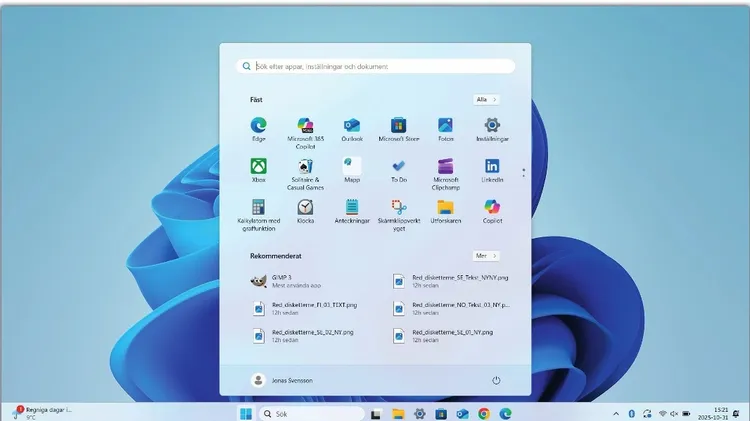Viewport: 750px width, 421px height.
Task: Open the Foton photos app
Action: [445, 126]
